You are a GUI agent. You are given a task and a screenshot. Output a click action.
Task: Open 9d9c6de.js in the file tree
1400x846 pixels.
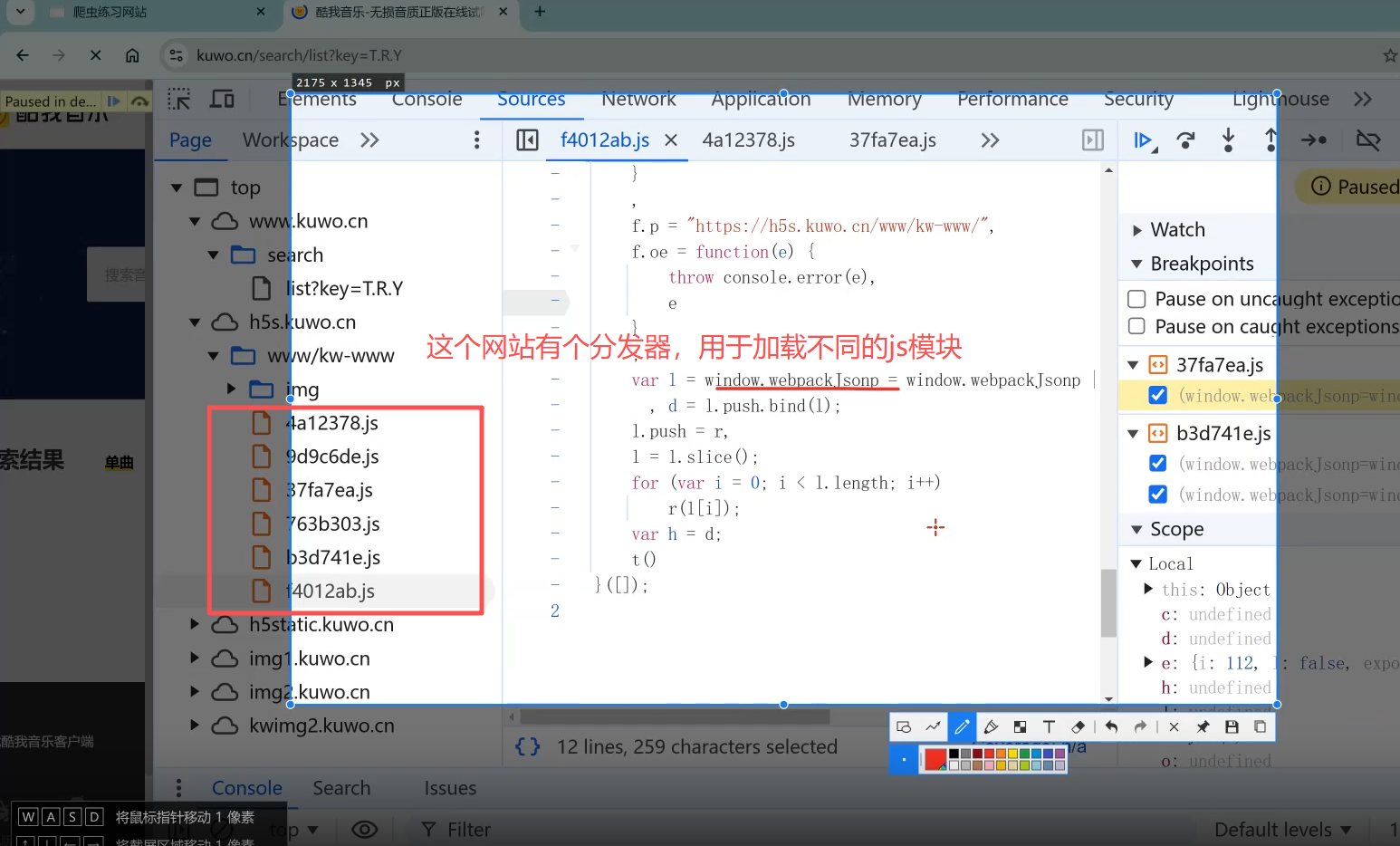point(332,456)
